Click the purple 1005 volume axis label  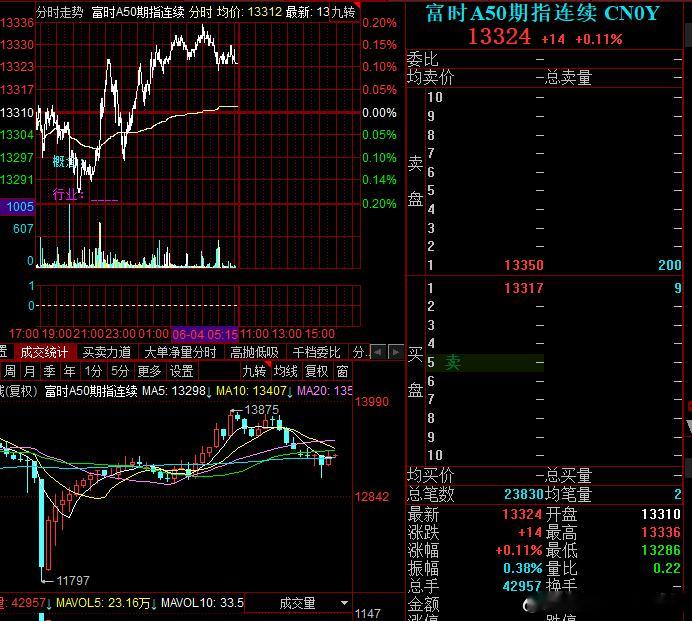click(18, 207)
